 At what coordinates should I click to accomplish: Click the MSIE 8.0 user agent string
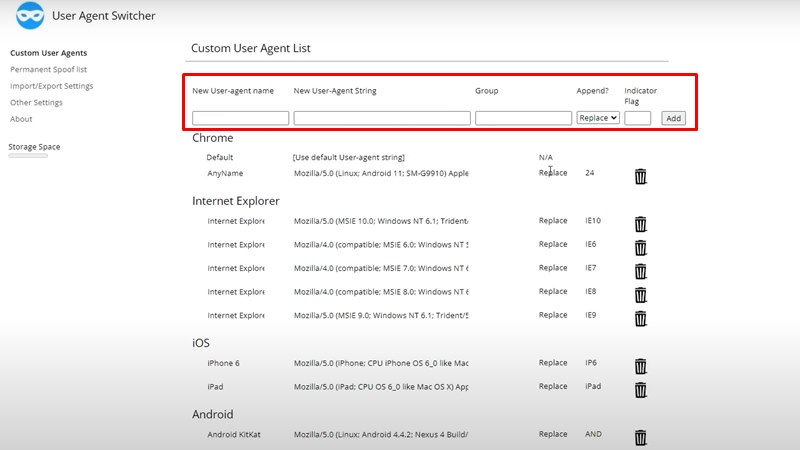tap(381, 292)
